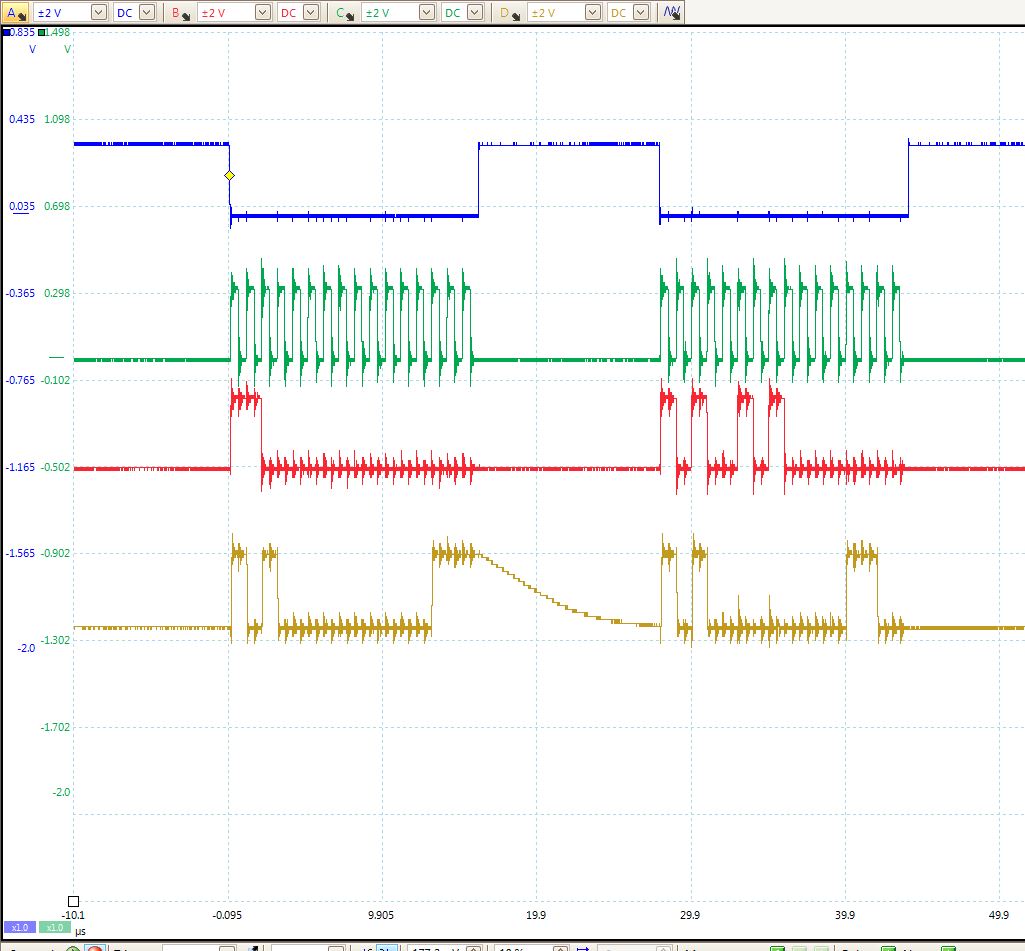Expand Channel A DC coupling dropdown
This screenshot has height=951, width=1025.
pyautogui.click(x=147, y=12)
